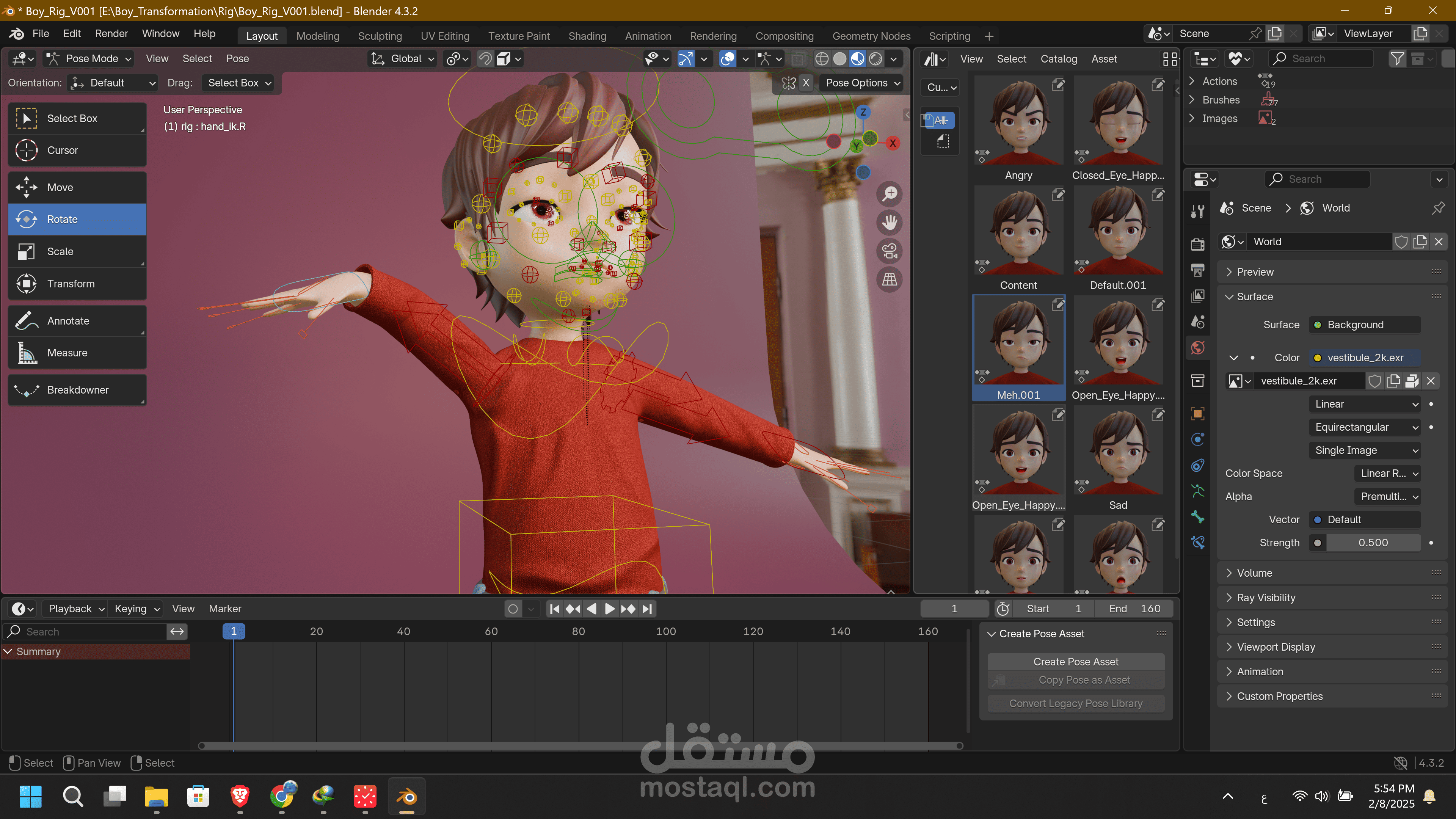
Task: Select the Annotate tool
Action: (77, 320)
